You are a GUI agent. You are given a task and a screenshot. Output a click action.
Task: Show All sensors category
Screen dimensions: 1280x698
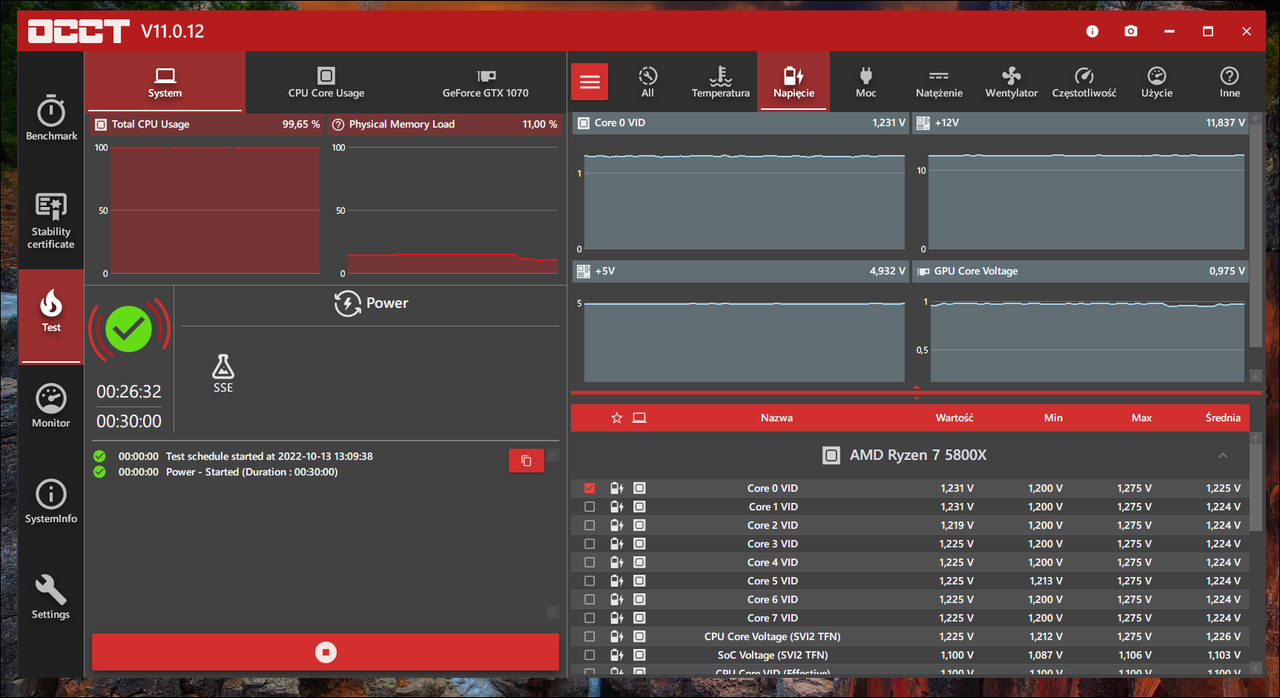pyautogui.click(x=648, y=82)
